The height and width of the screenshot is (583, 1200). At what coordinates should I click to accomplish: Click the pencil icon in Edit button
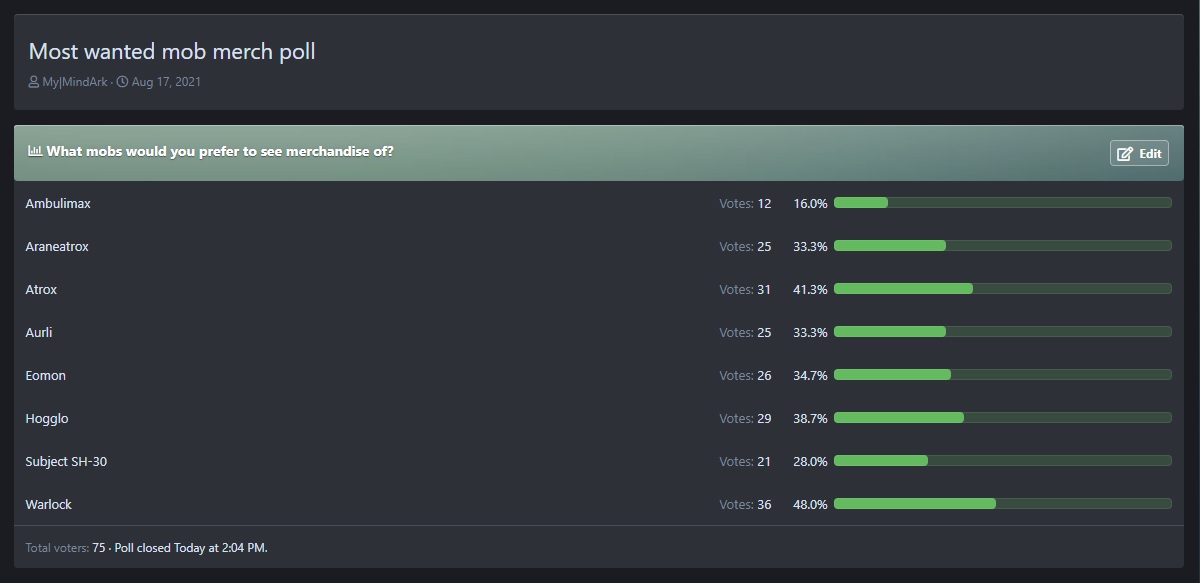(1125, 153)
